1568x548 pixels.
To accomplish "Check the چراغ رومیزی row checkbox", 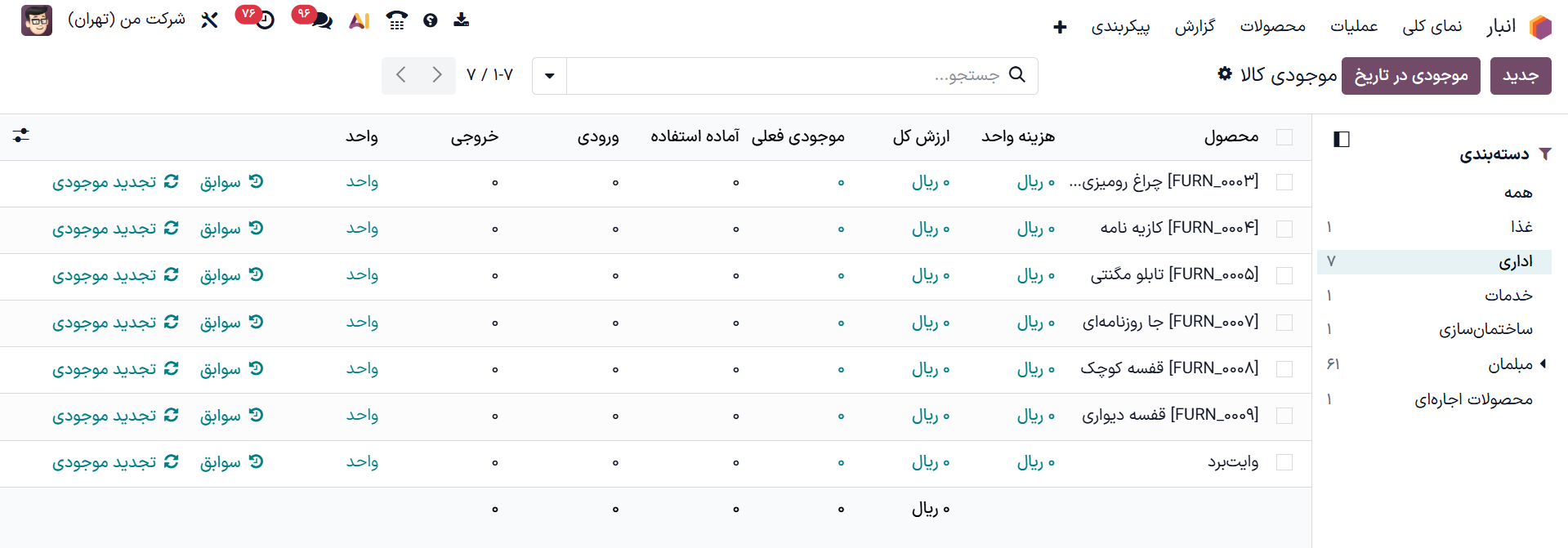I will [x=1284, y=182].
